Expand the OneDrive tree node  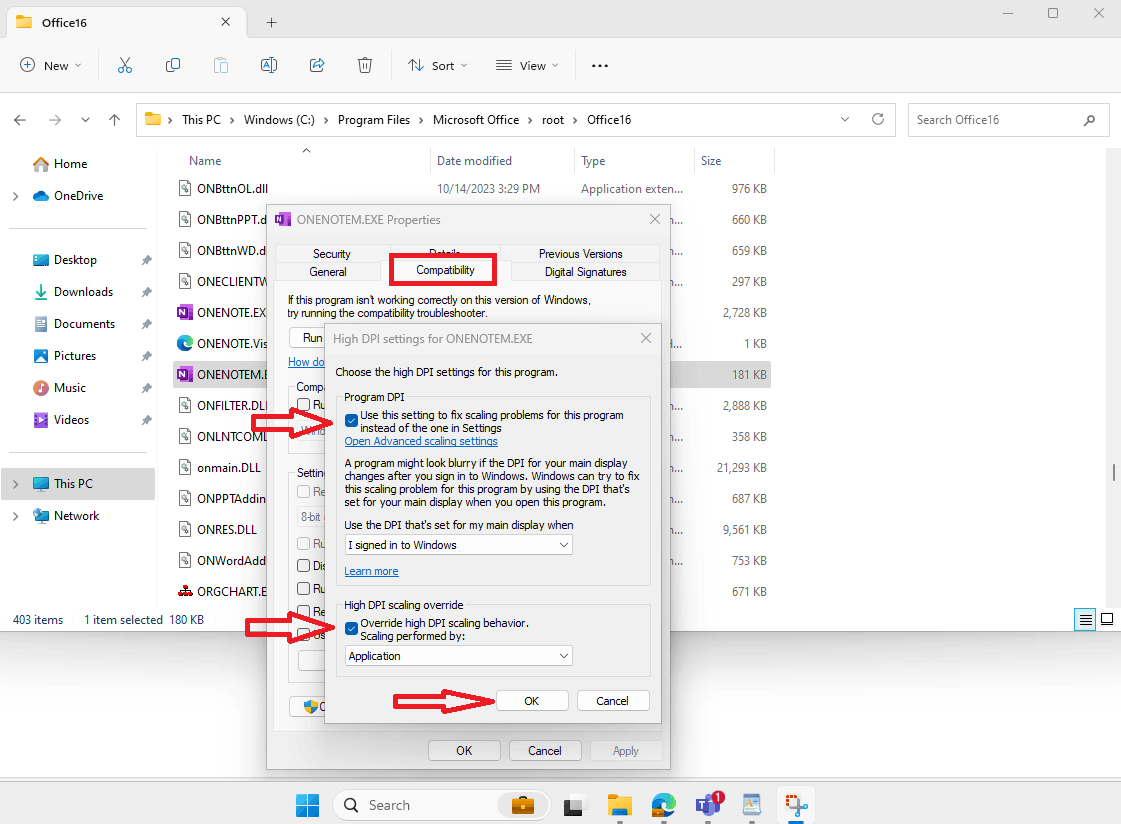point(16,196)
